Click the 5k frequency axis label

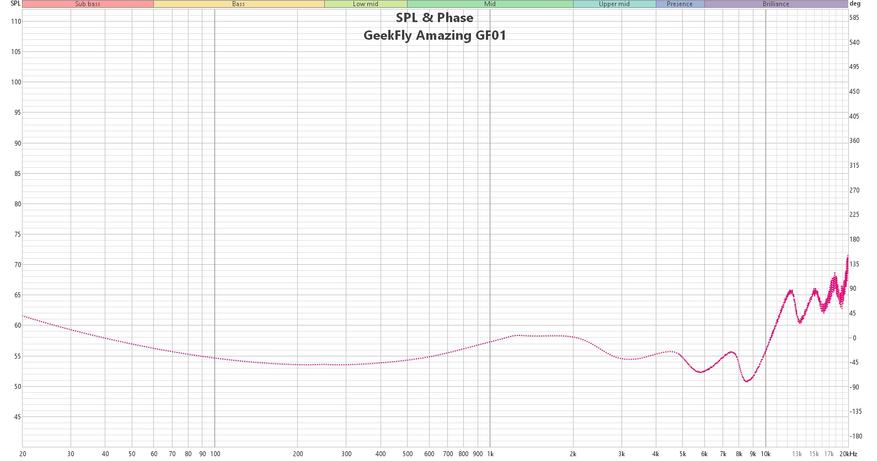683,454
